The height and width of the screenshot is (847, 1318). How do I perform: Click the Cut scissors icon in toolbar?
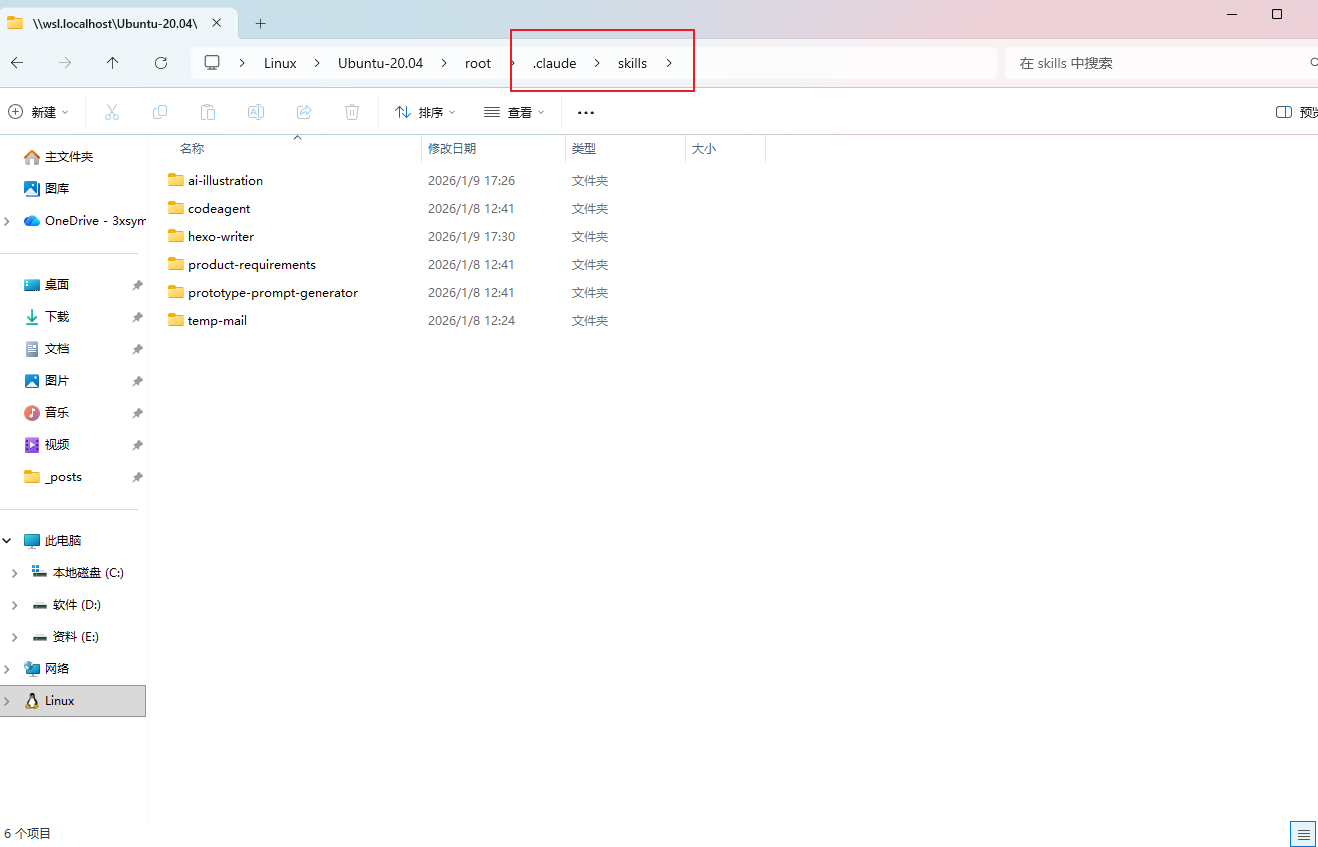point(112,112)
